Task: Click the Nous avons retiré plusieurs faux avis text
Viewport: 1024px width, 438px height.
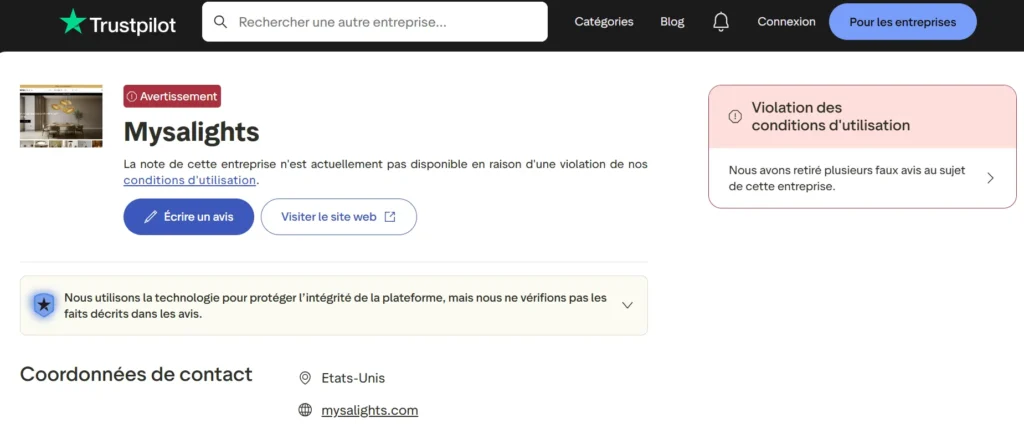Action: point(848,178)
